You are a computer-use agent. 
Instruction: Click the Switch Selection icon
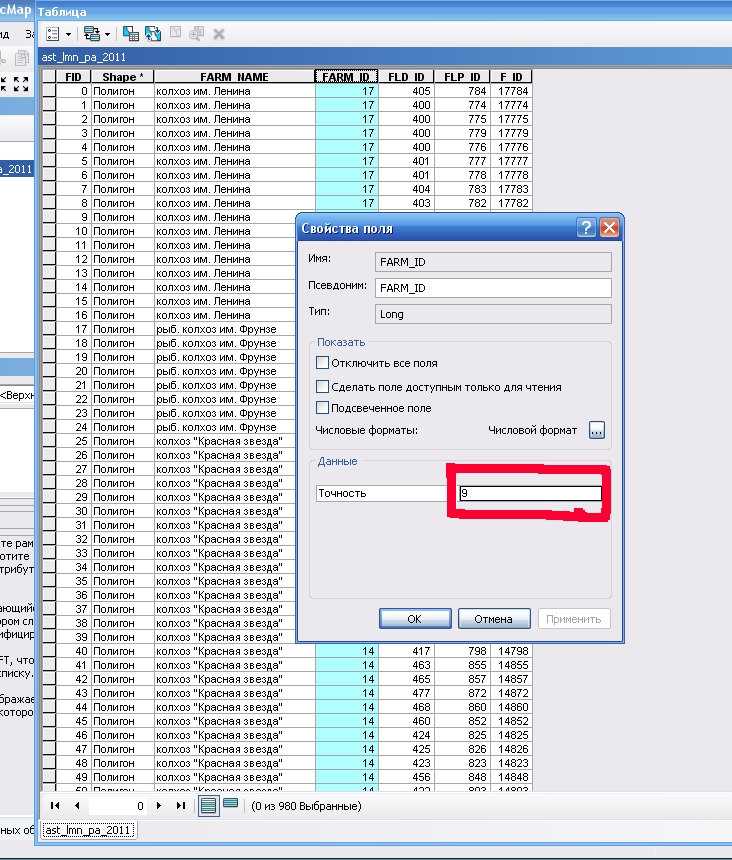[x=153, y=33]
